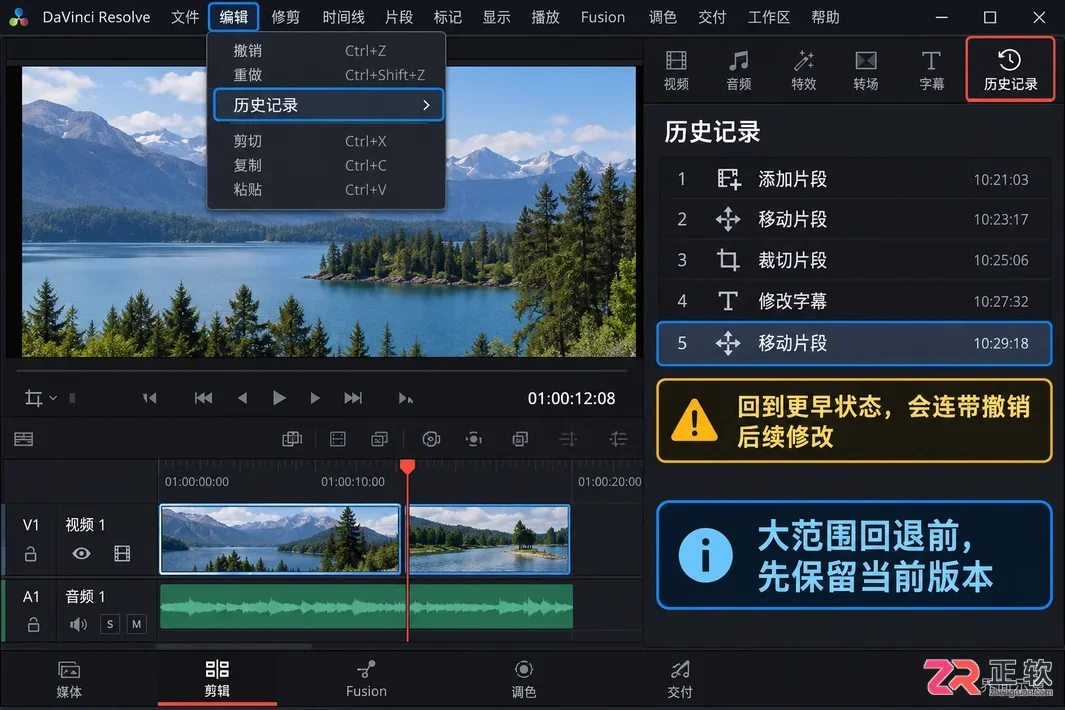
Task: Choose 剪切 from the edit menu
Action: point(327,141)
